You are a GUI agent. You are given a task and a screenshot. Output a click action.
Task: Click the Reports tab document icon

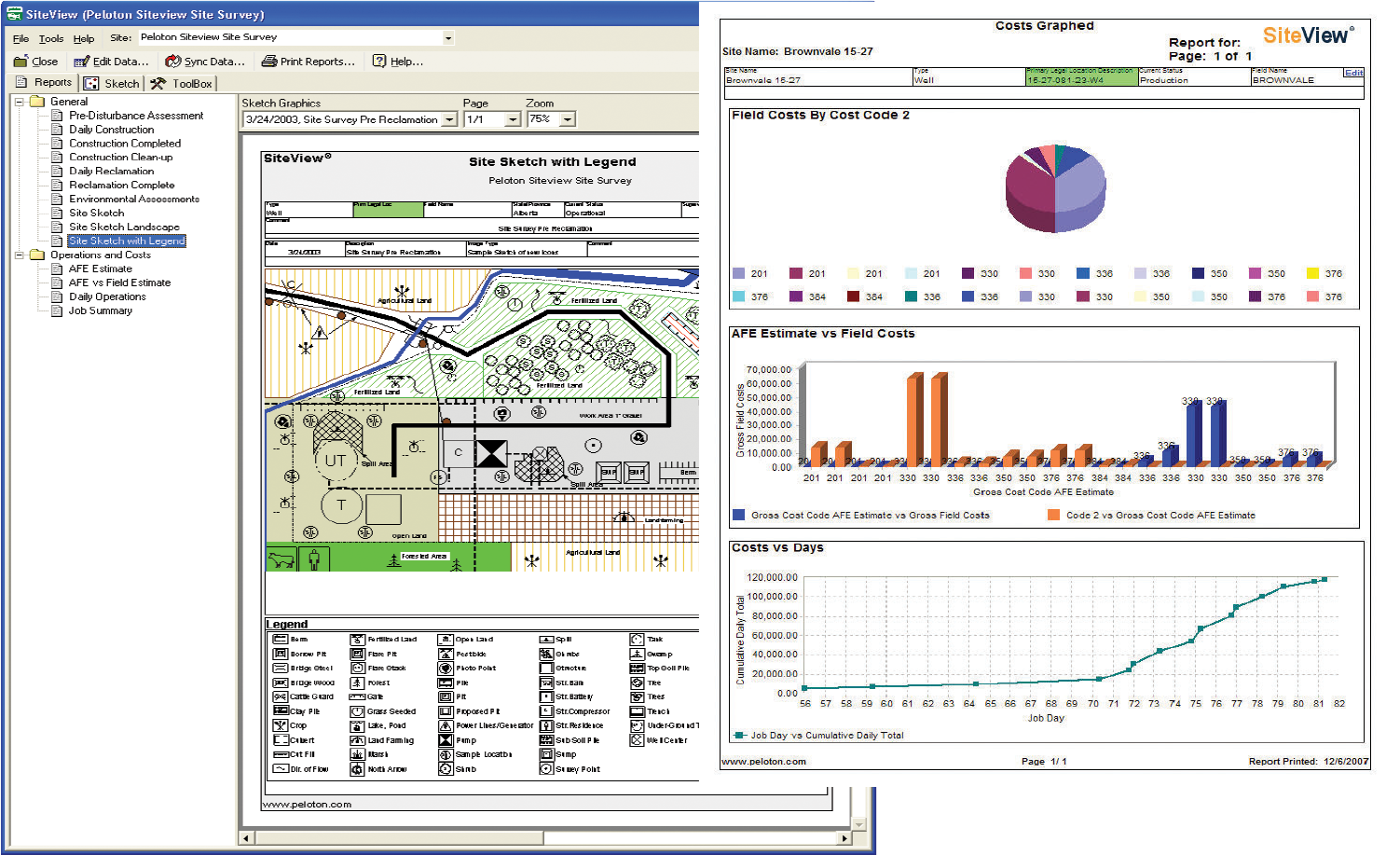[x=21, y=82]
